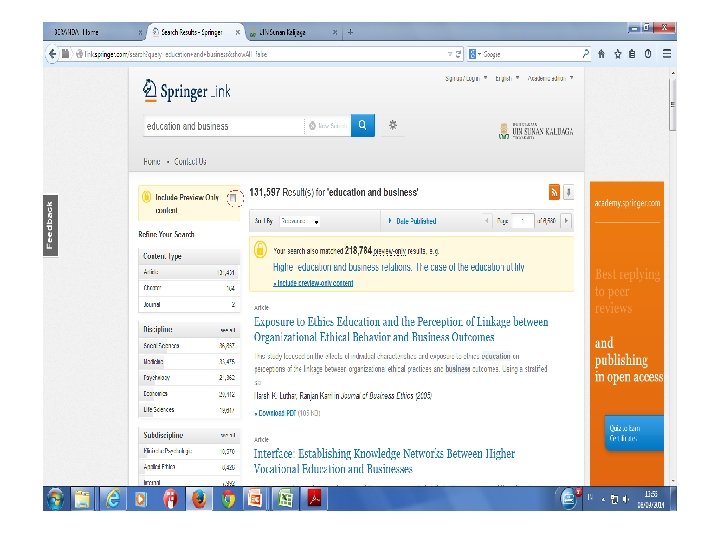Click see all in Discipline panel

228,330
